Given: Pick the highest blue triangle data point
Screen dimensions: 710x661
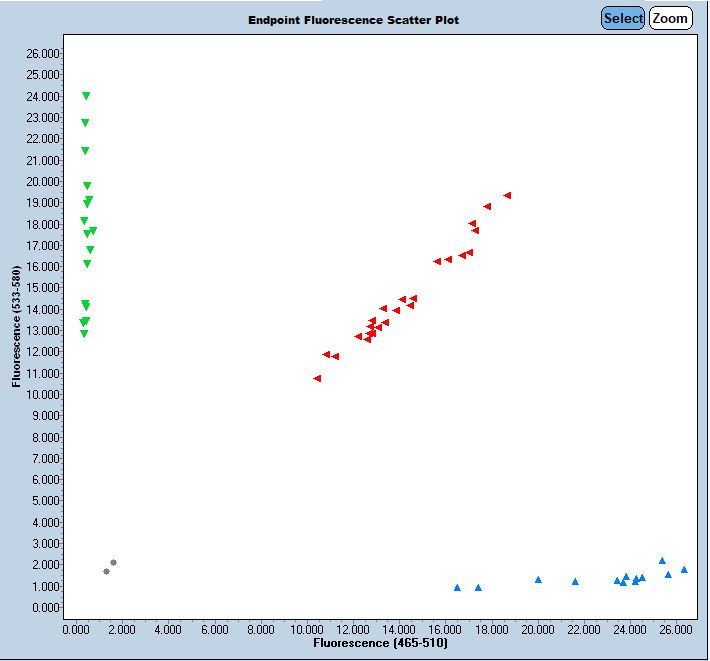Looking at the screenshot, I should point(662,561).
